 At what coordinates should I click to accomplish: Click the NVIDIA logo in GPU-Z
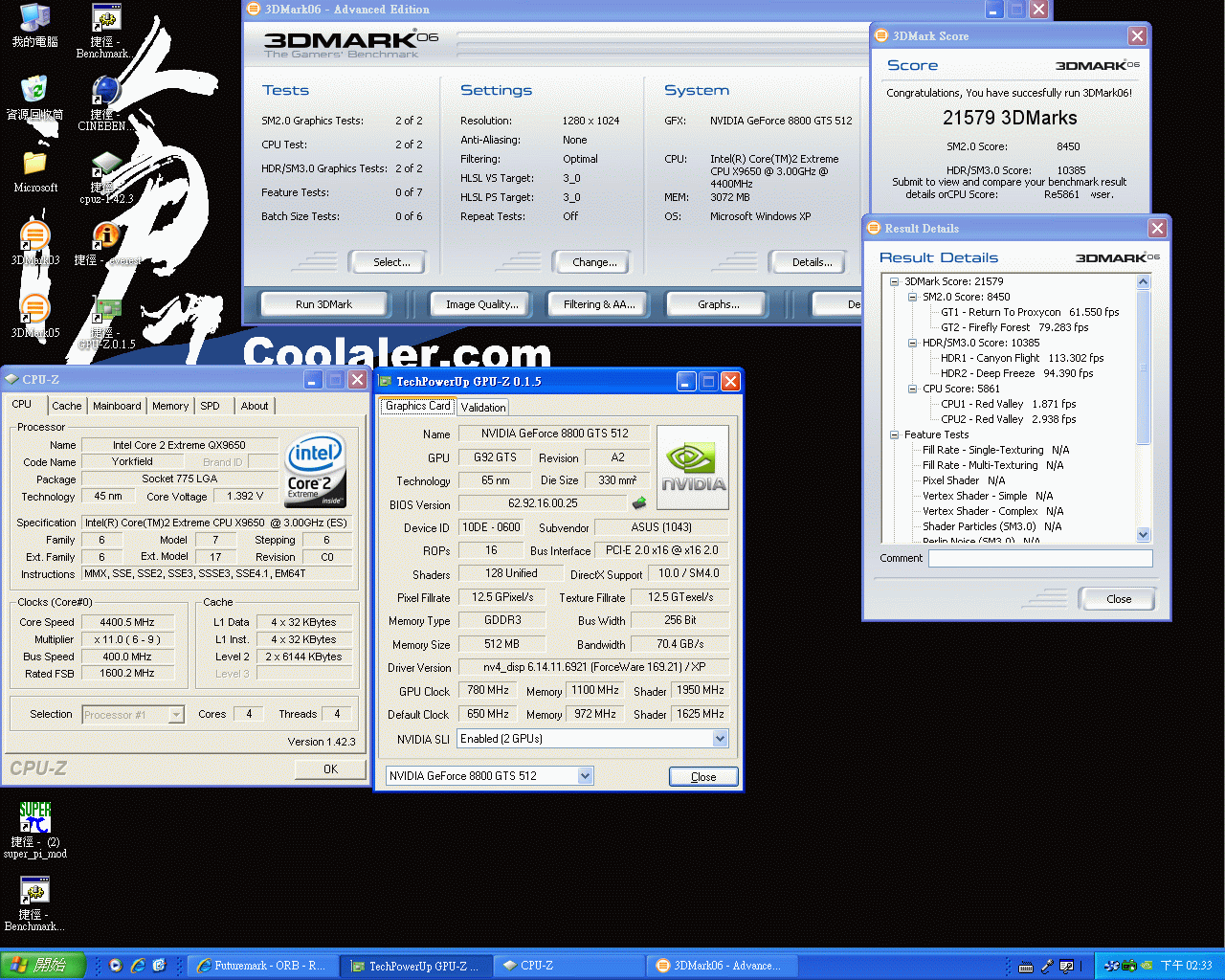click(693, 467)
